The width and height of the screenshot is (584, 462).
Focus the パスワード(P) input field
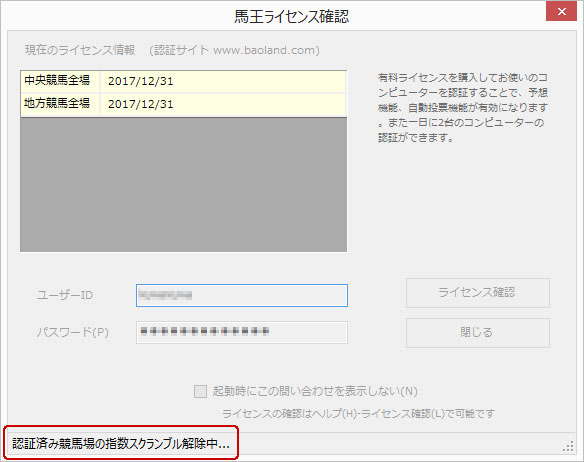click(x=242, y=332)
